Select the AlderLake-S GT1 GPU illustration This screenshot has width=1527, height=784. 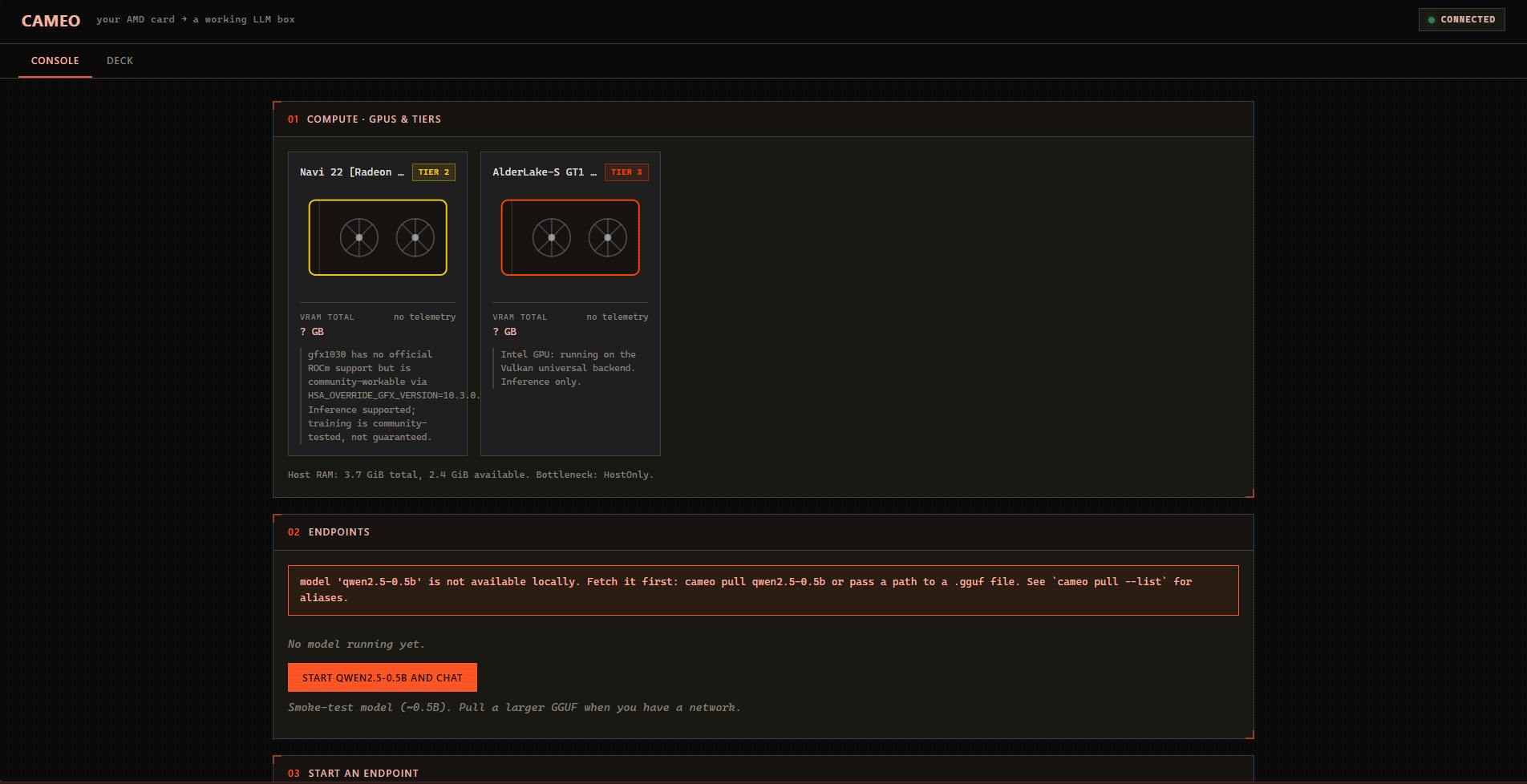click(570, 237)
